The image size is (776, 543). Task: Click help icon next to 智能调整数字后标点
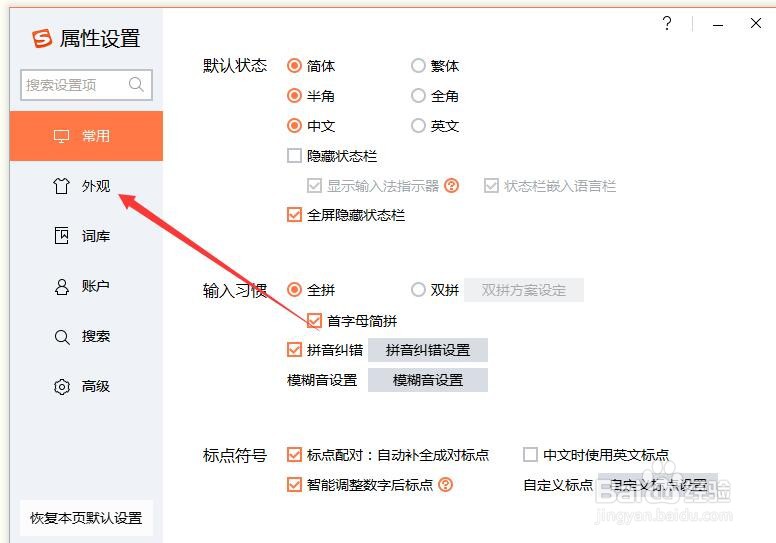pos(445,484)
